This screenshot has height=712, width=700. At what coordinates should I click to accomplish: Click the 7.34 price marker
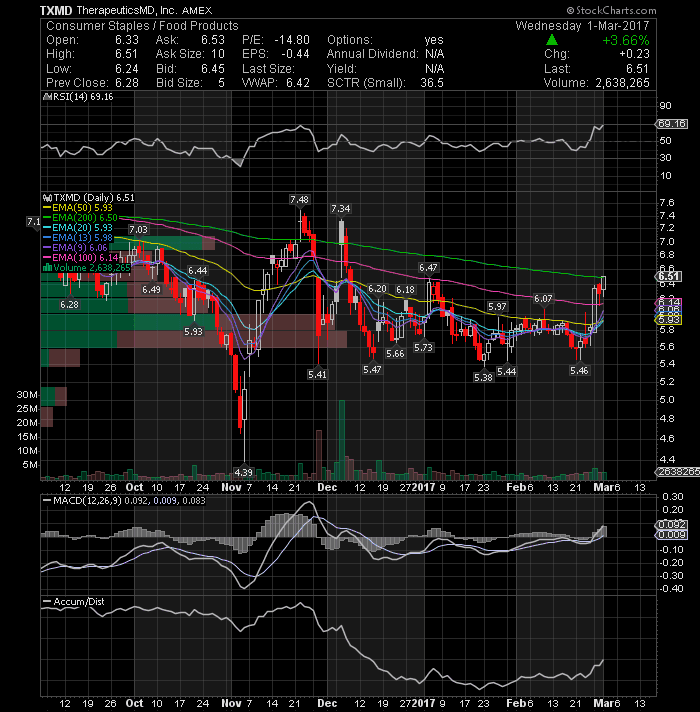coord(340,208)
